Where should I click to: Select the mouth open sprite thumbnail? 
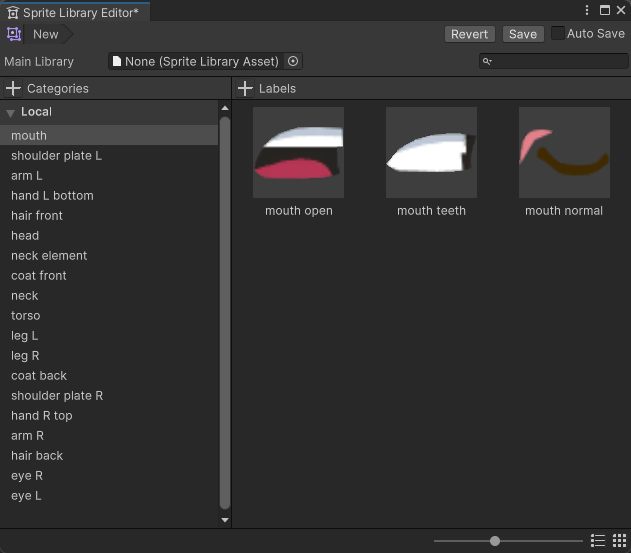pyautogui.click(x=298, y=153)
